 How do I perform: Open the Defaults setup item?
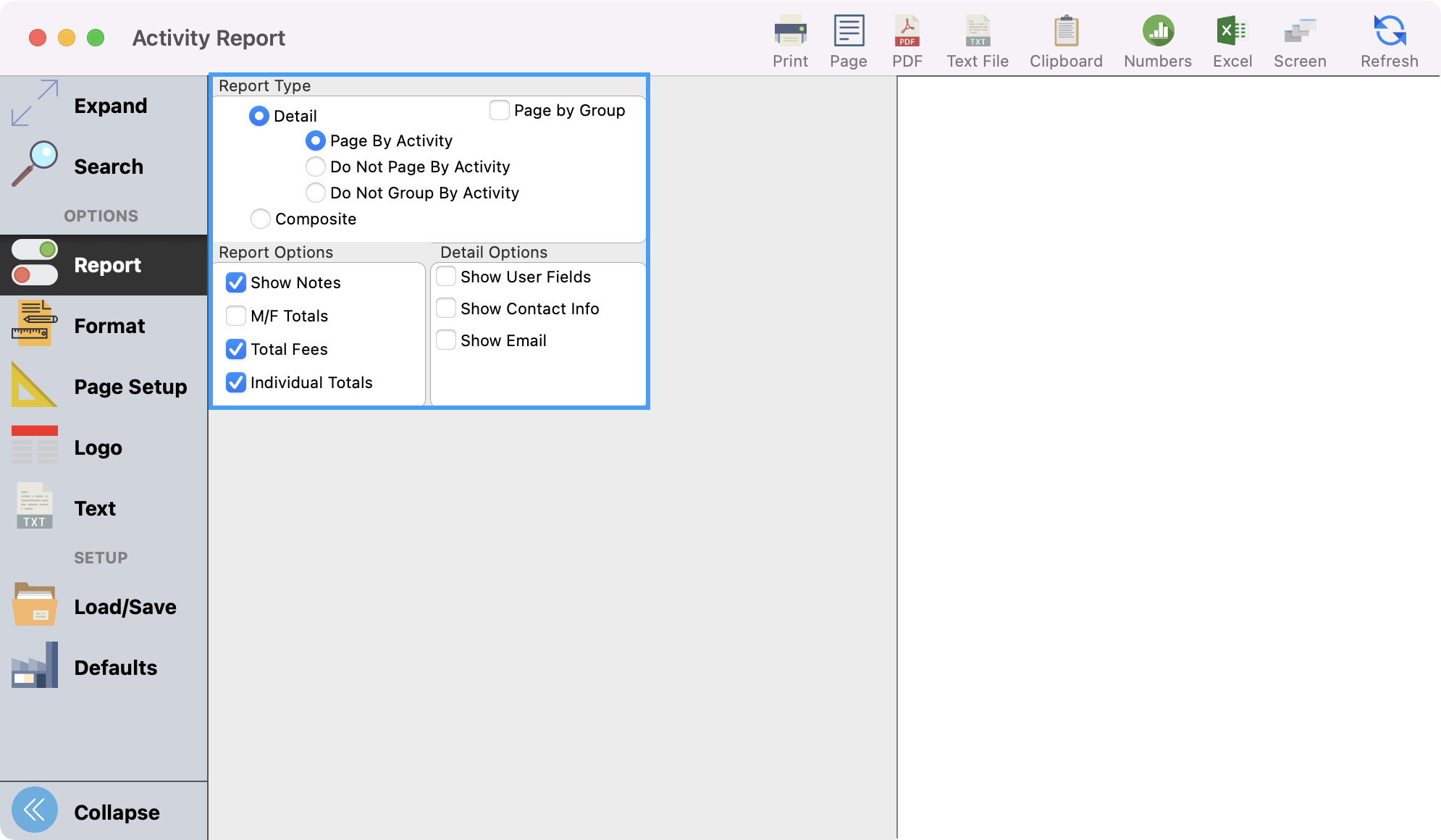coord(116,668)
